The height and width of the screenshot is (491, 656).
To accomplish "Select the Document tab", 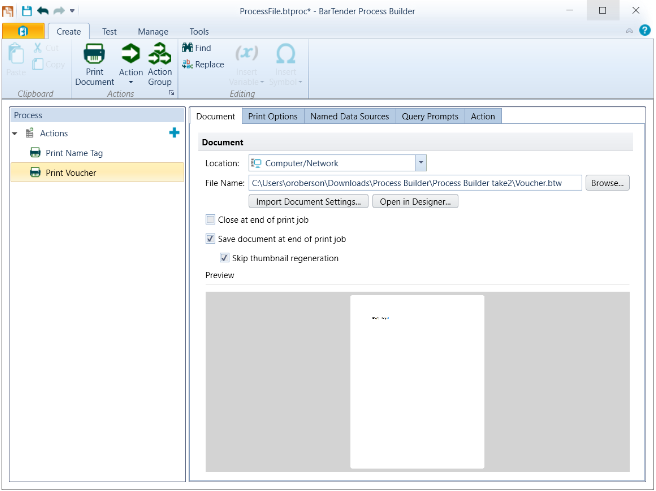I will pyautogui.click(x=215, y=116).
